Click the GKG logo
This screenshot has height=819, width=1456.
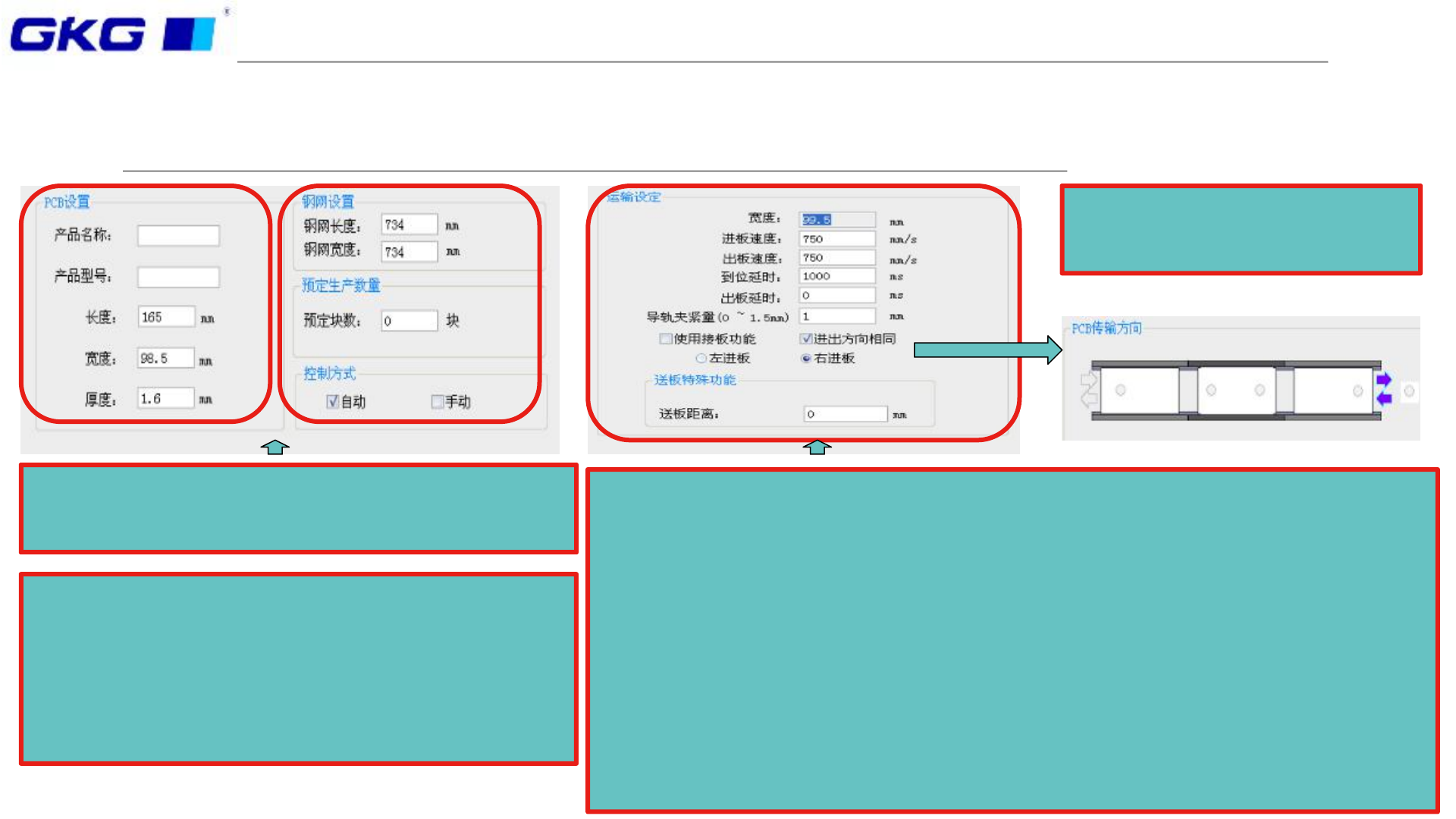(114, 34)
